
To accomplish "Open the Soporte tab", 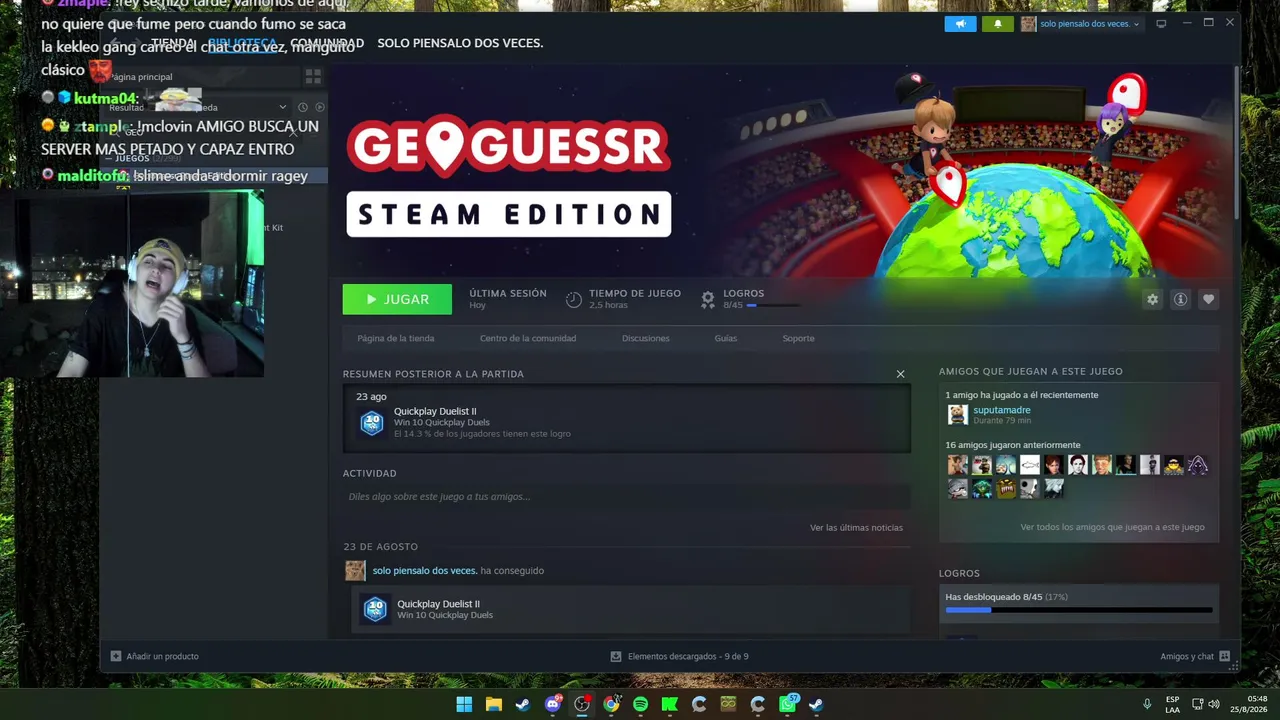I will [x=798, y=338].
